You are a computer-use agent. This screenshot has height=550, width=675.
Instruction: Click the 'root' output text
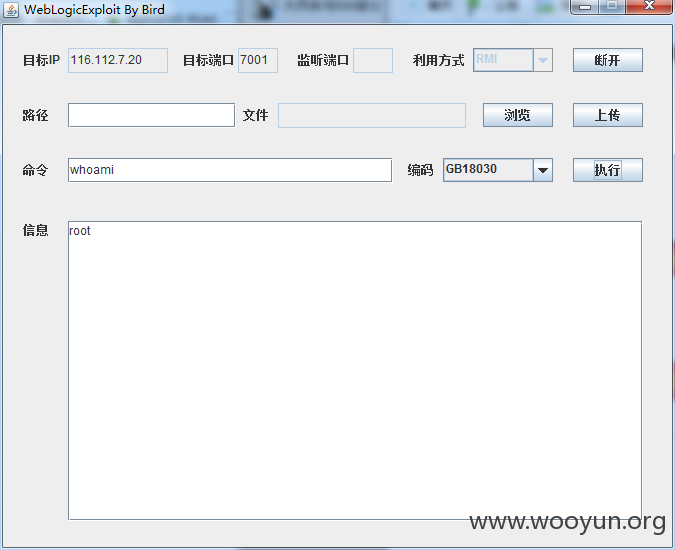tap(80, 231)
